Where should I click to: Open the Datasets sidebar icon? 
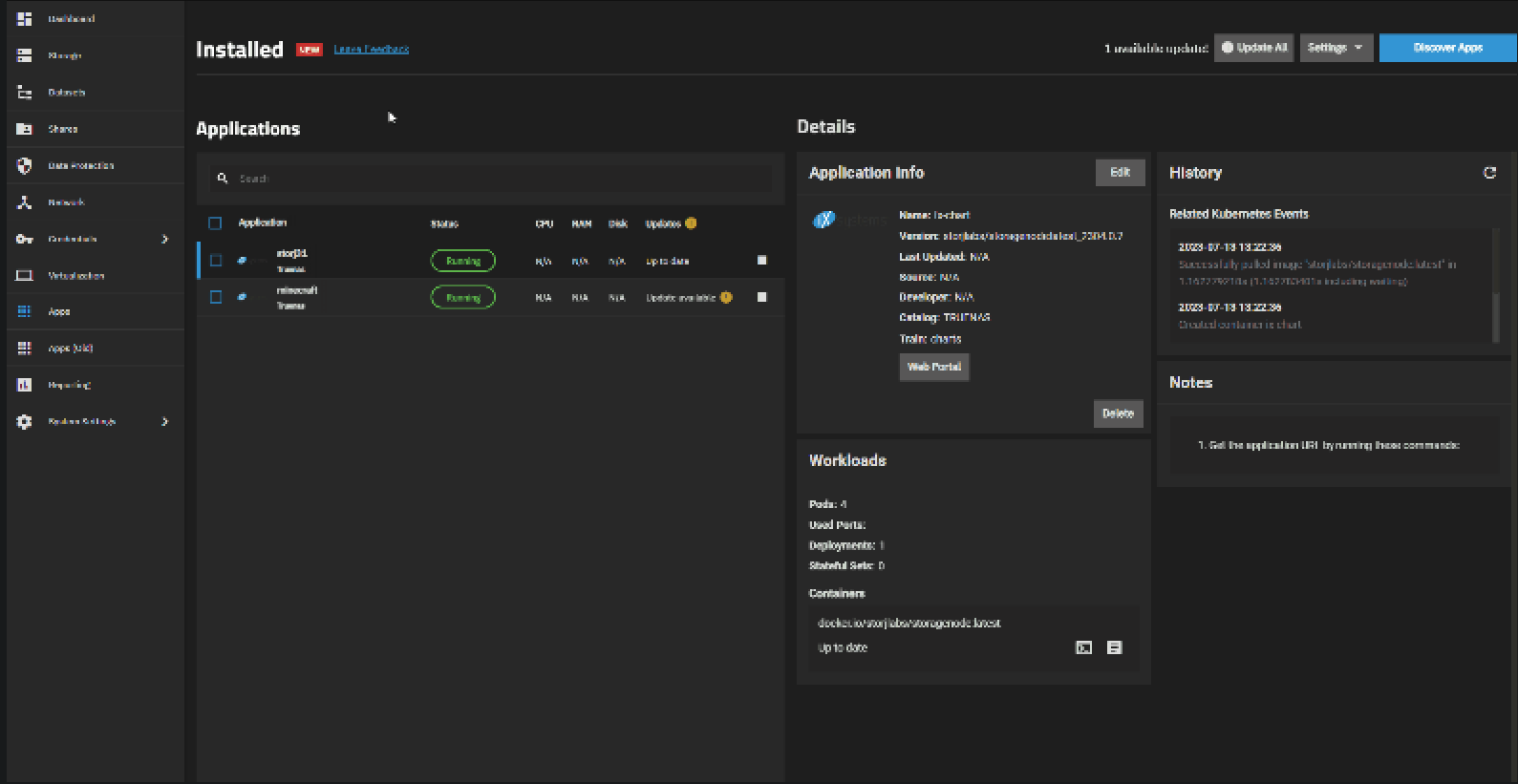[25, 93]
